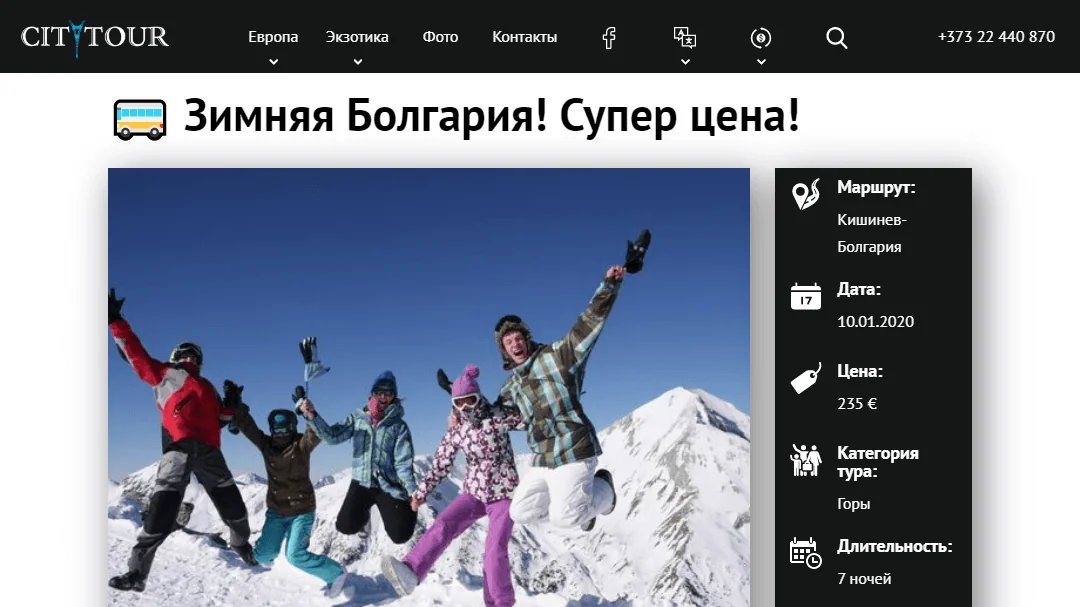Click the duration calendar-clock icon

[806, 553]
